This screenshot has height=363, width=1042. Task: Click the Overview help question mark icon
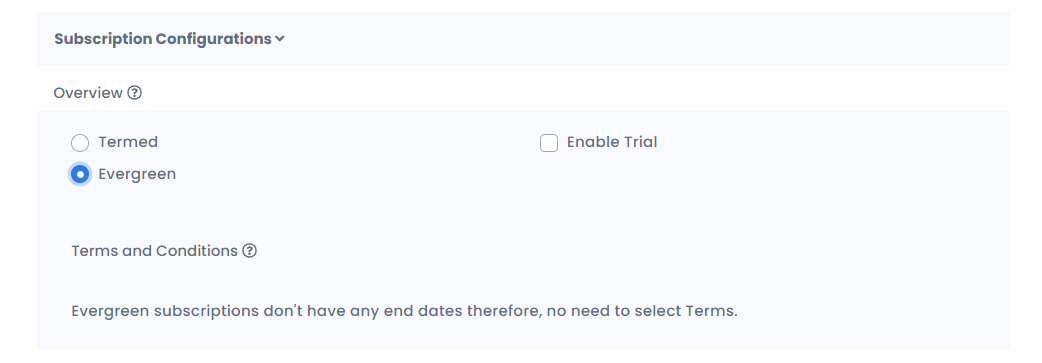click(x=134, y=93)
